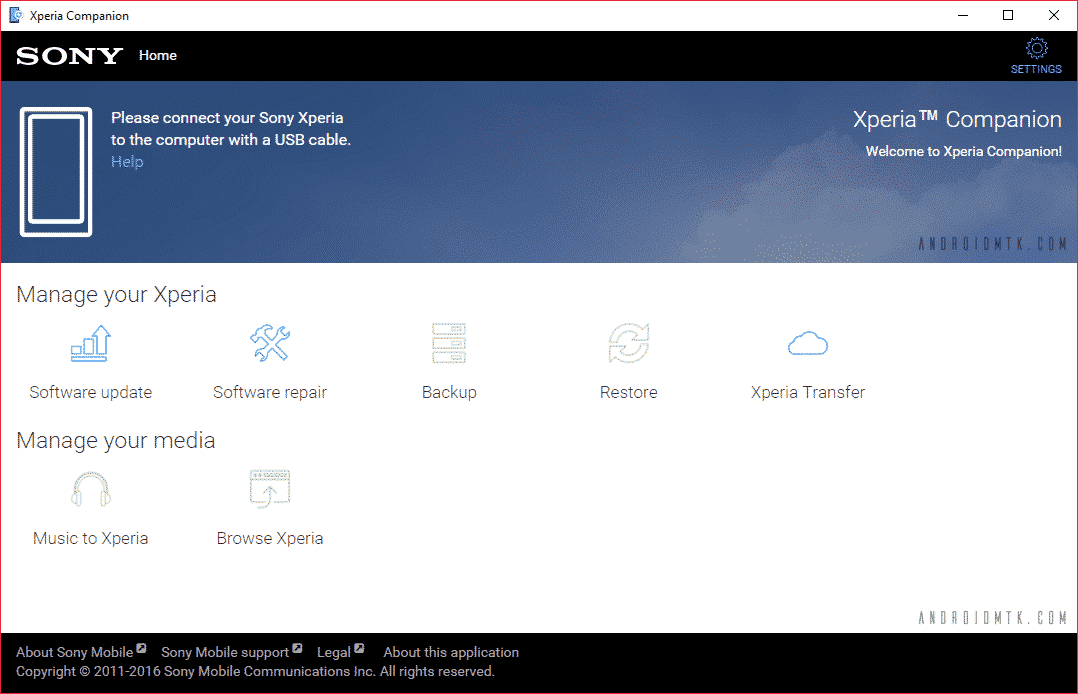Go to the Home tab
The image size is (1078, 694).
click(158, 56)
